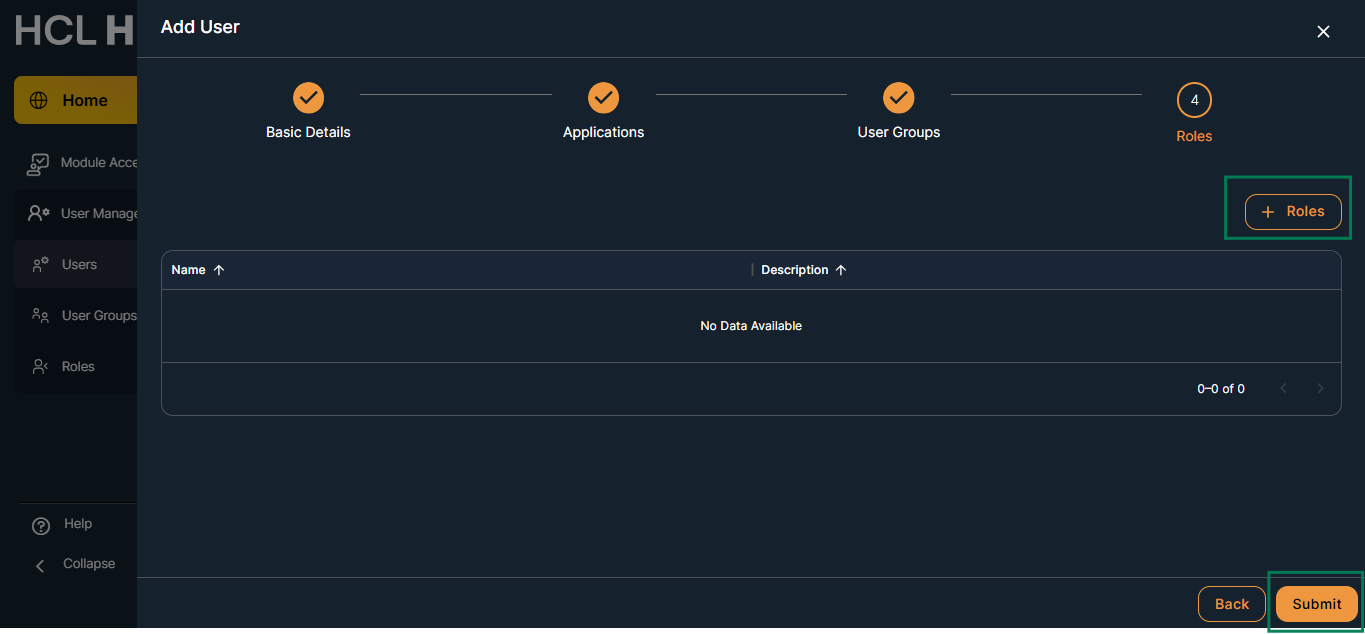Click the Help question mark icon
1365x634 pixels.
(41, 525)
